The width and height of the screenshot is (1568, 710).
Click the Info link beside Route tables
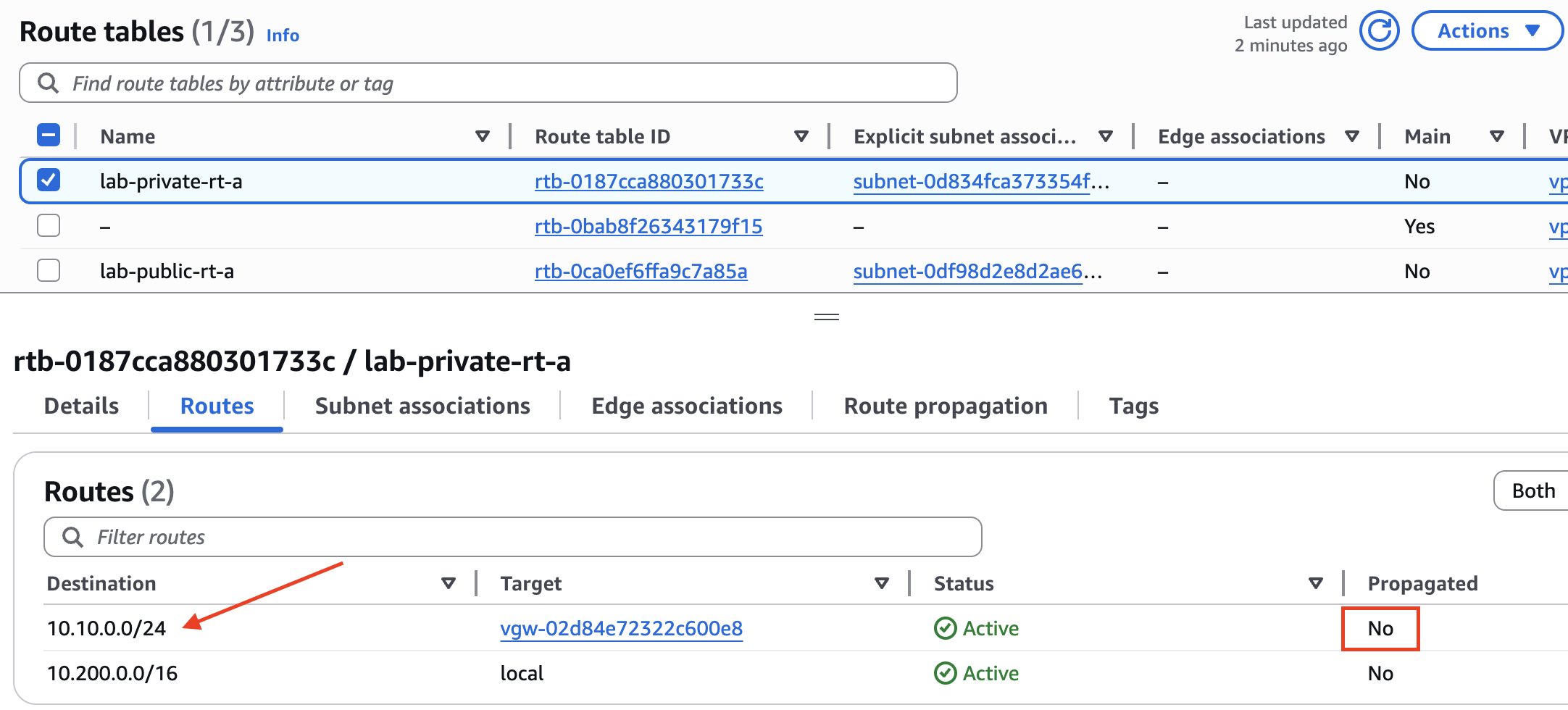[283, 35]
